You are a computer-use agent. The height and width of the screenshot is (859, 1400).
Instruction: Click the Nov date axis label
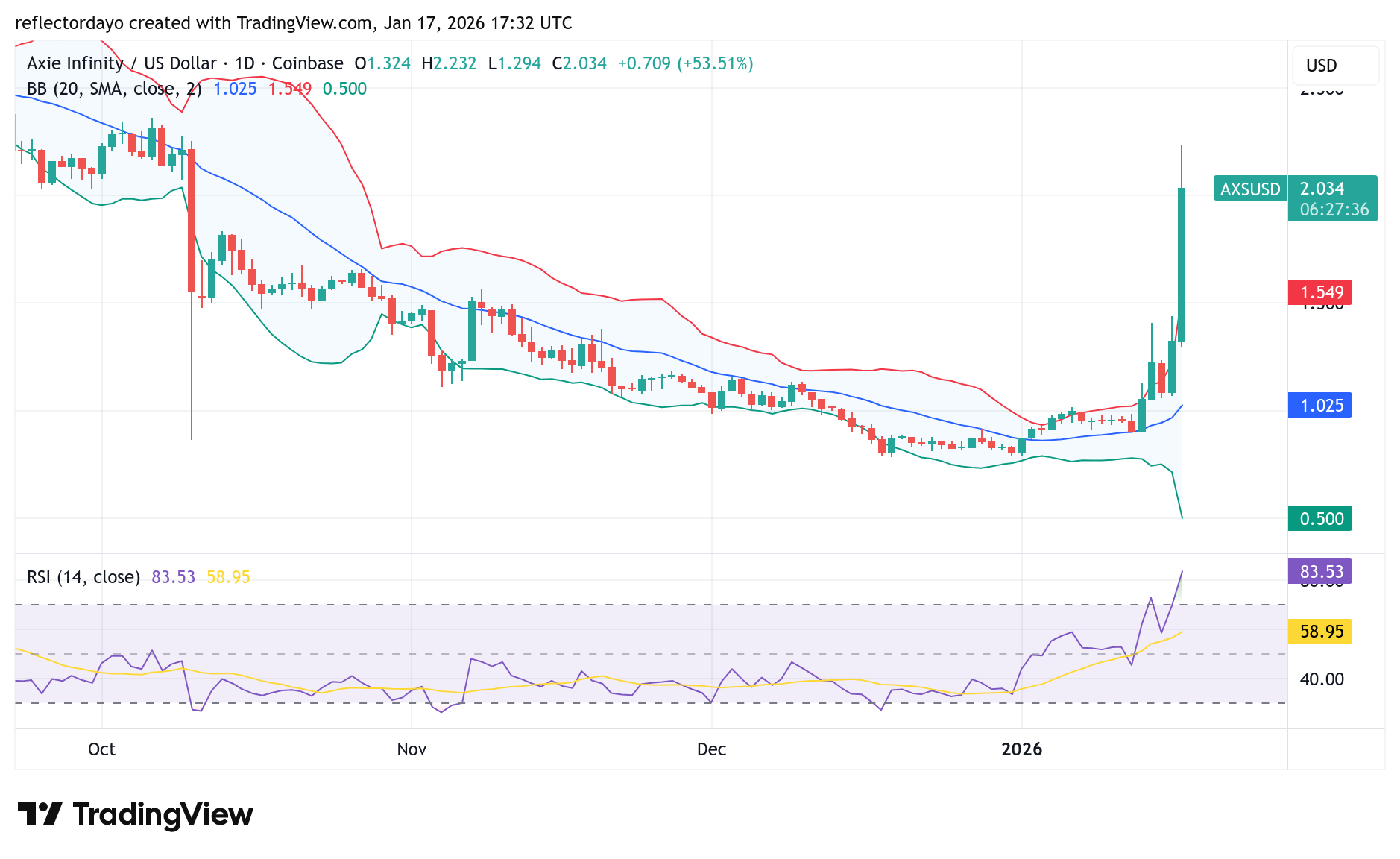(x=412, y=749)
